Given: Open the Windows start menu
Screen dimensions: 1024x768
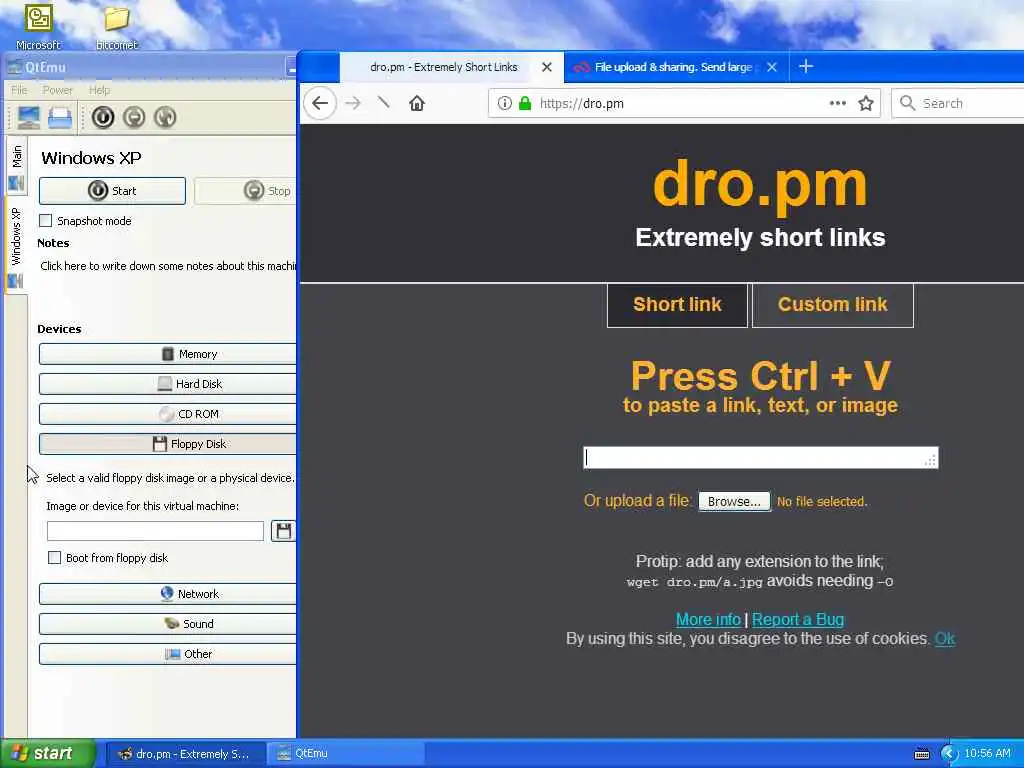Looking at the screenshot, I should pos(47,754).
